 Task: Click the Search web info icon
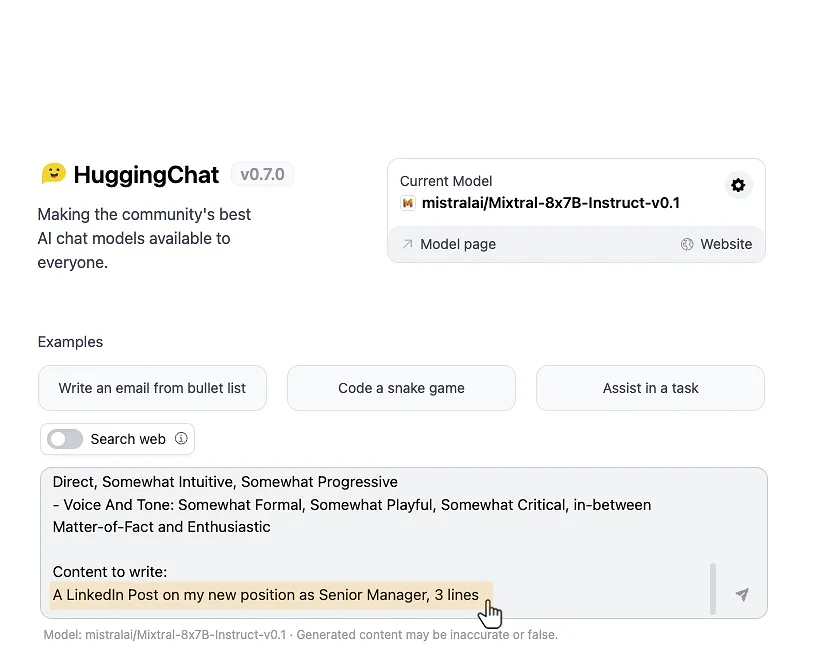(x=181, y=438)
